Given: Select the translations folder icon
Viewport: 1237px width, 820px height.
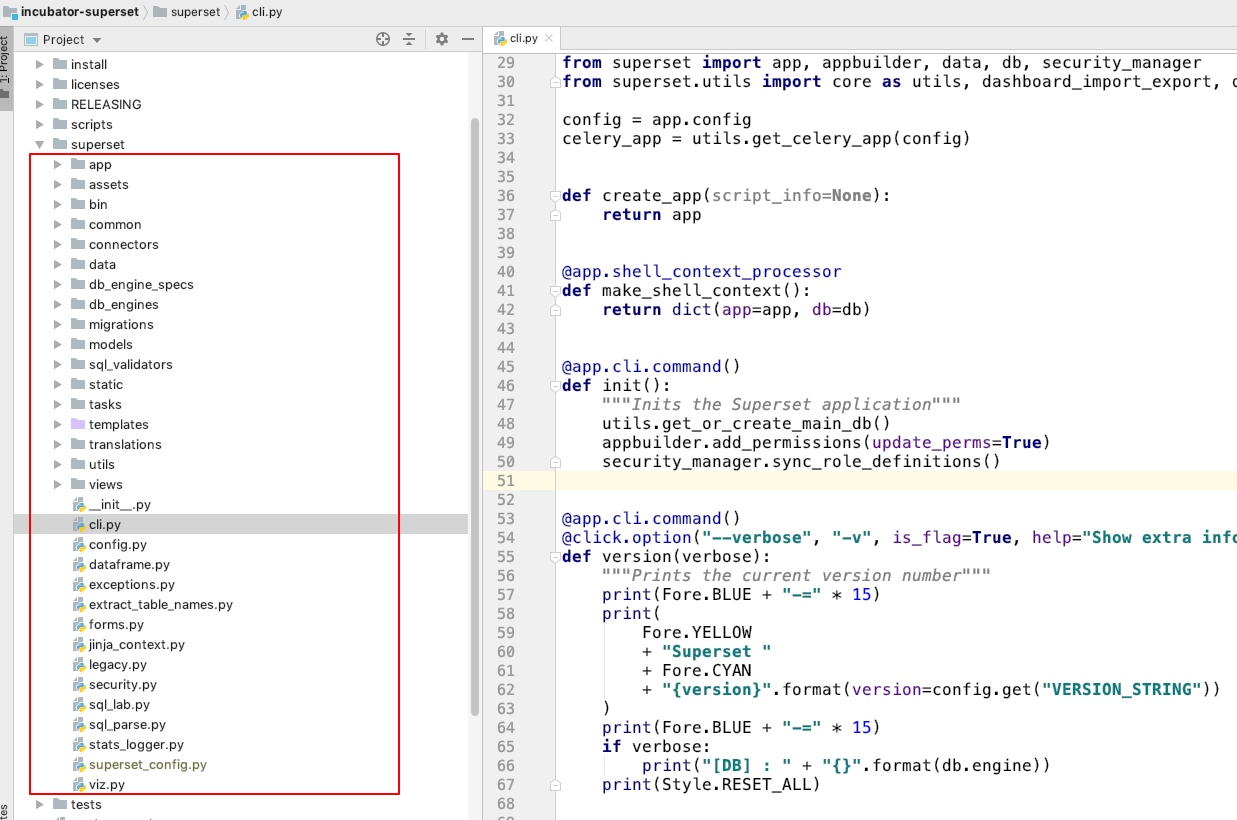Looking at the screenshot, I should point(78,444).
